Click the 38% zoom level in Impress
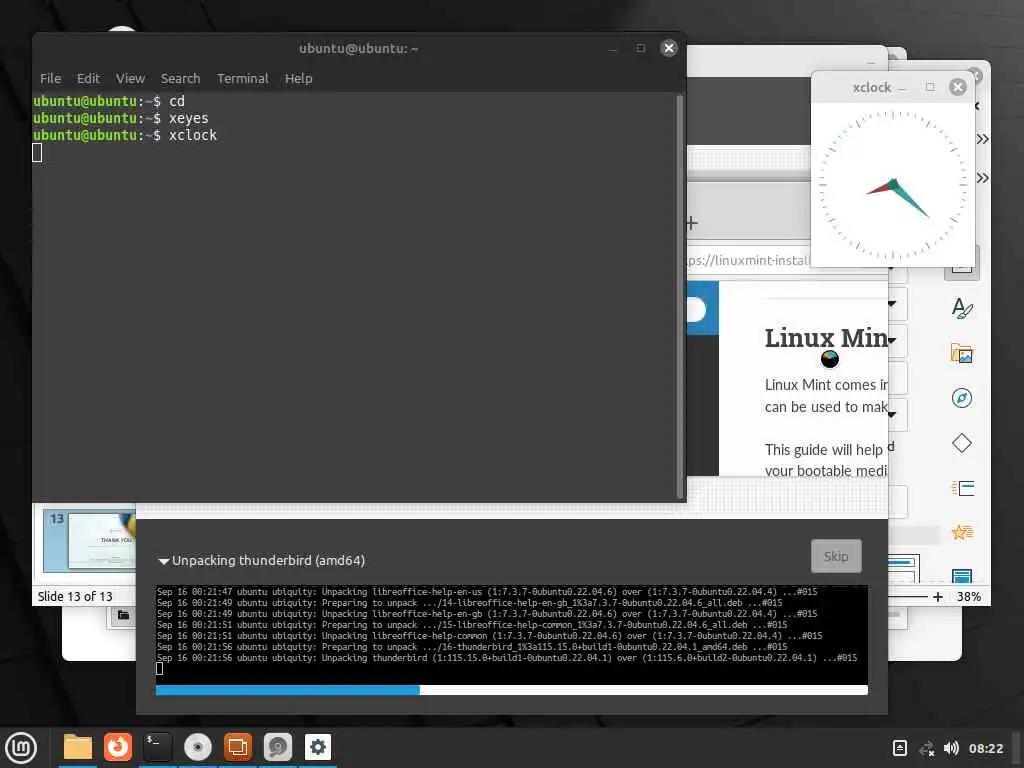This screenshot has width=1024, height=768. pyautogui.click(x=968, y=596)
